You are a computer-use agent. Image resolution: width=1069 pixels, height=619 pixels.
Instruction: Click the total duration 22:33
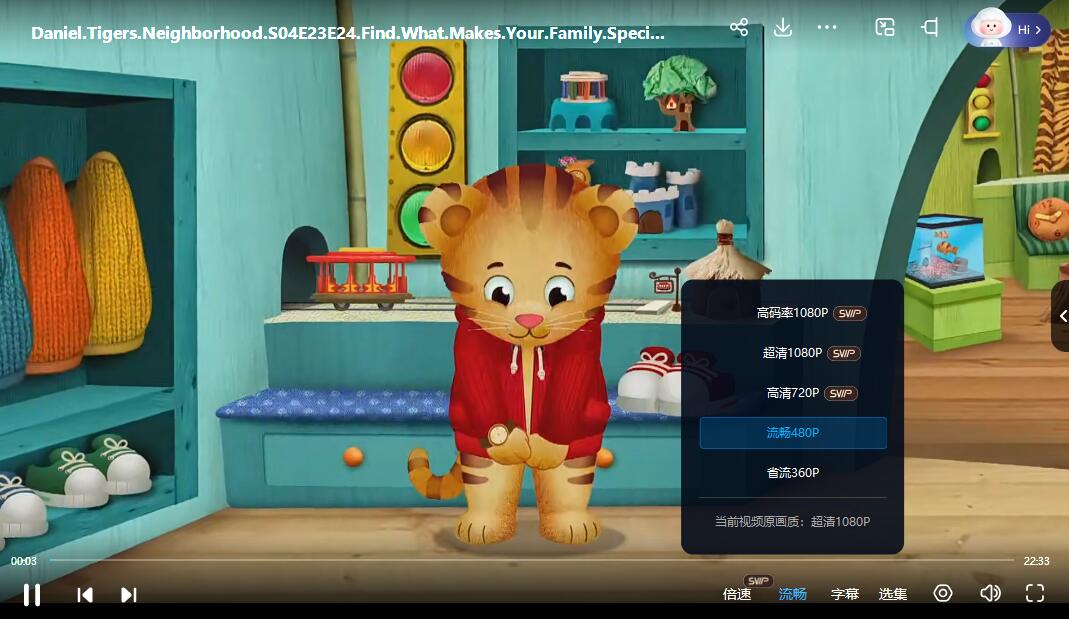[x=1036, y=561]
